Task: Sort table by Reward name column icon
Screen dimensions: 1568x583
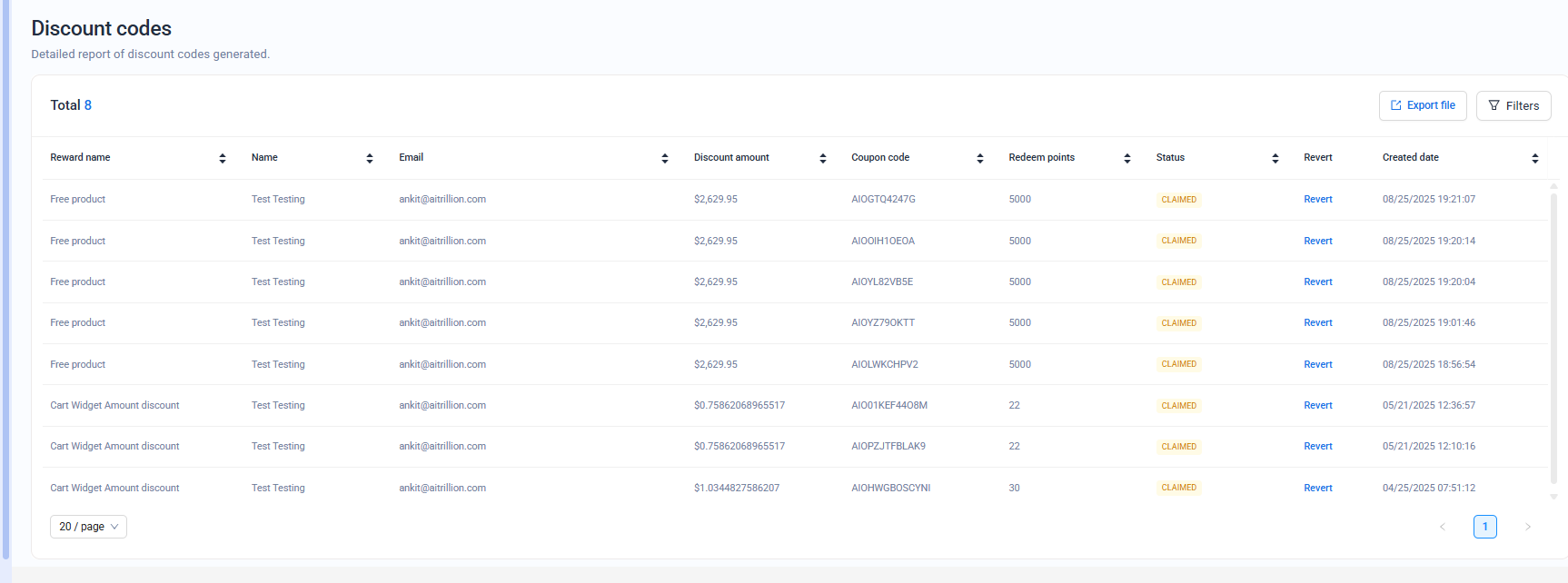Action: click(x=223, y=158)
